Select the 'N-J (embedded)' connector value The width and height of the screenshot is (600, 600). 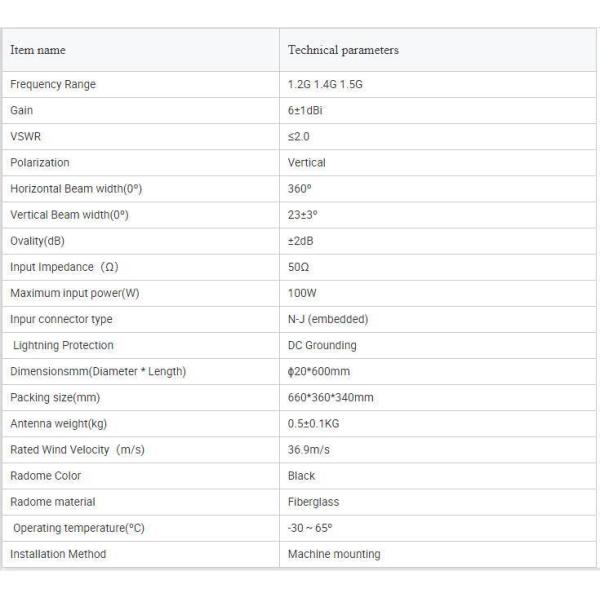tap(328, 319)
